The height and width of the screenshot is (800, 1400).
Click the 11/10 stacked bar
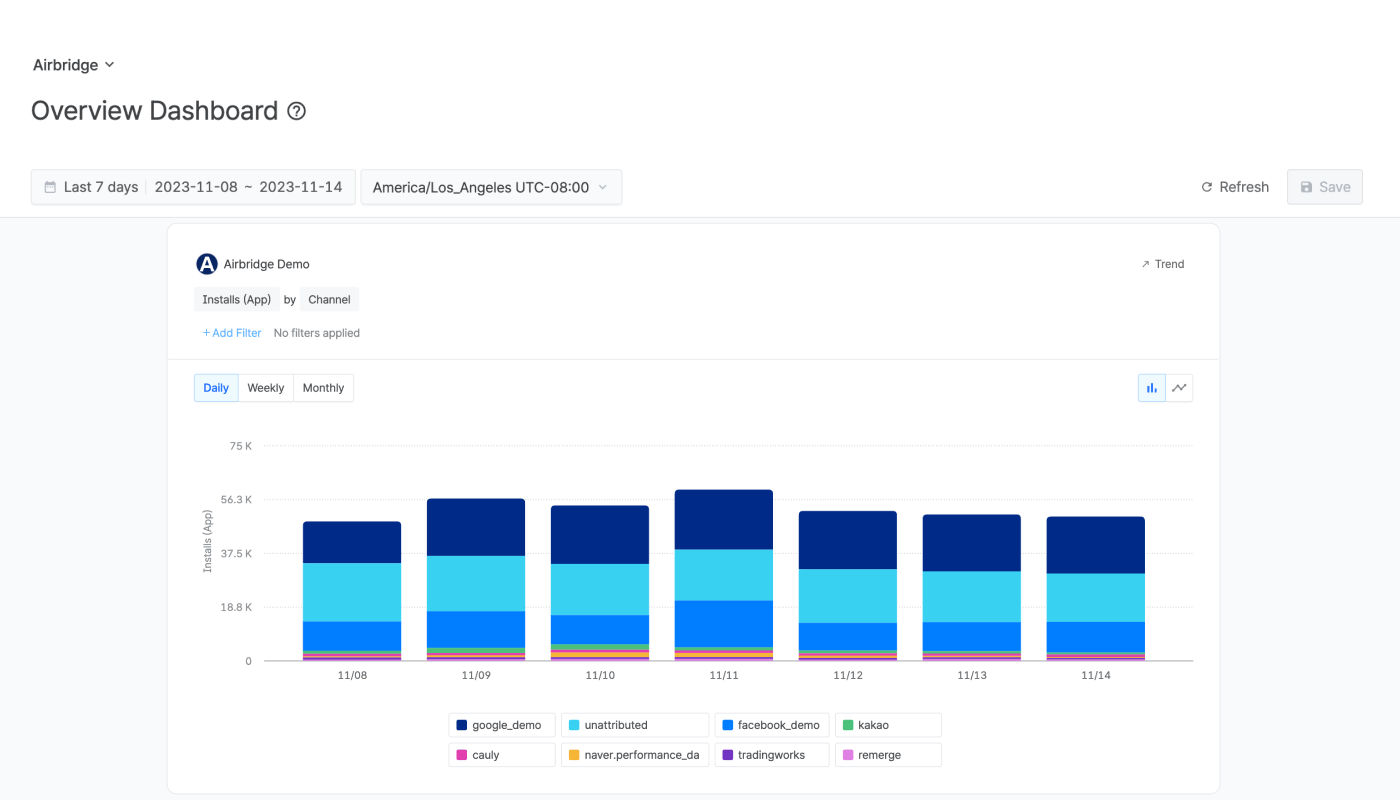click(x=600, y=583)
